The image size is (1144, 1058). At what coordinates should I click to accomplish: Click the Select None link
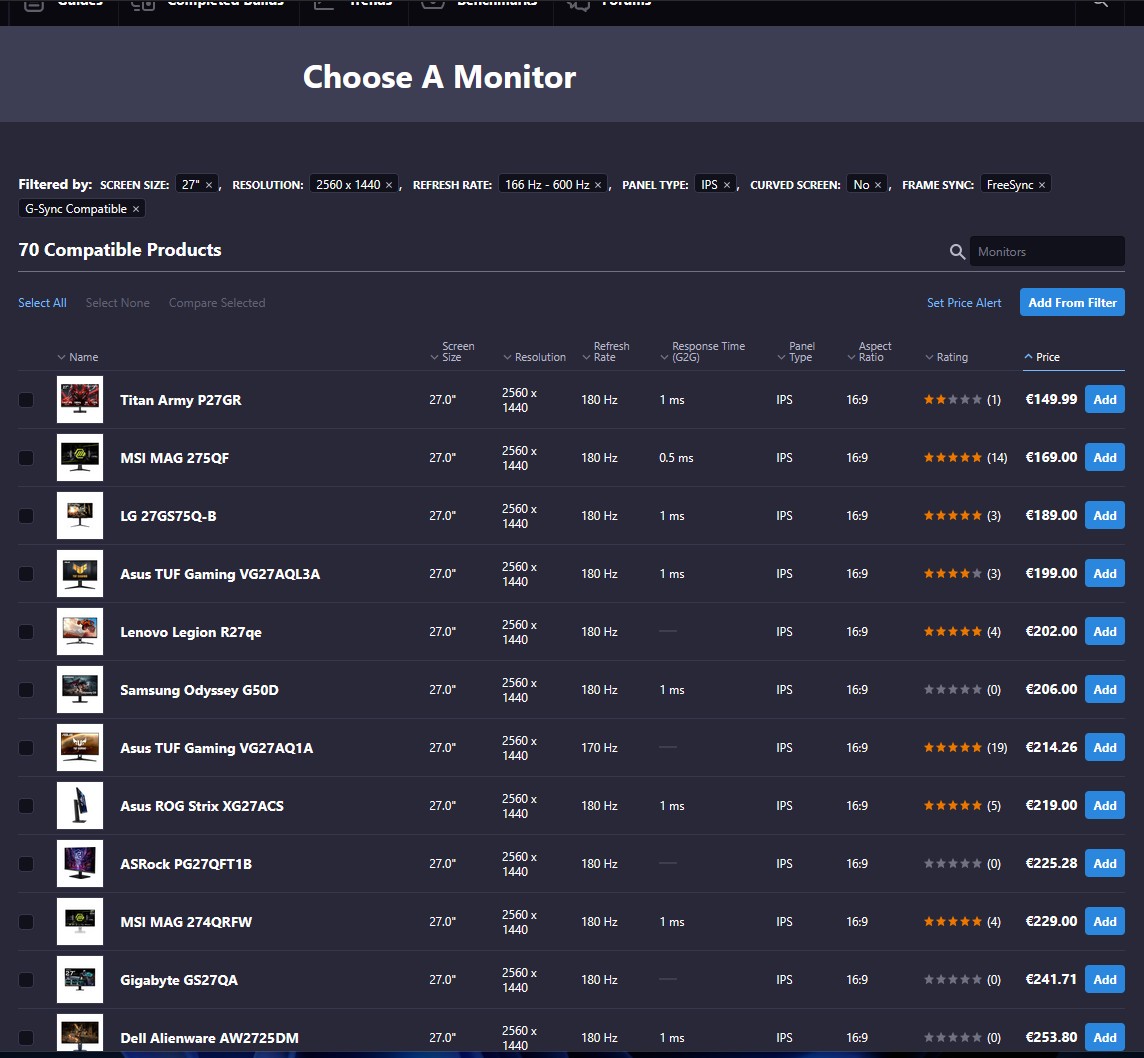[117, 303]
